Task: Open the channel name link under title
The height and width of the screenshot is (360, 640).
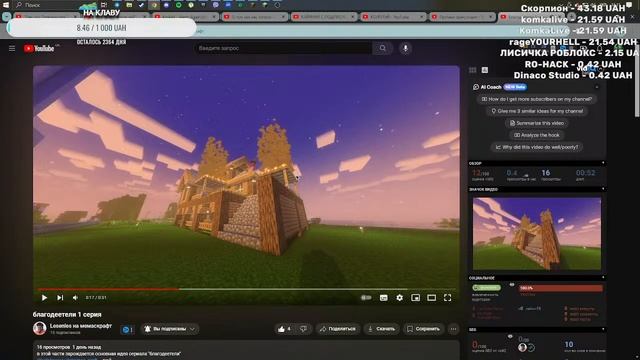Action: click(x=81, y=326)
